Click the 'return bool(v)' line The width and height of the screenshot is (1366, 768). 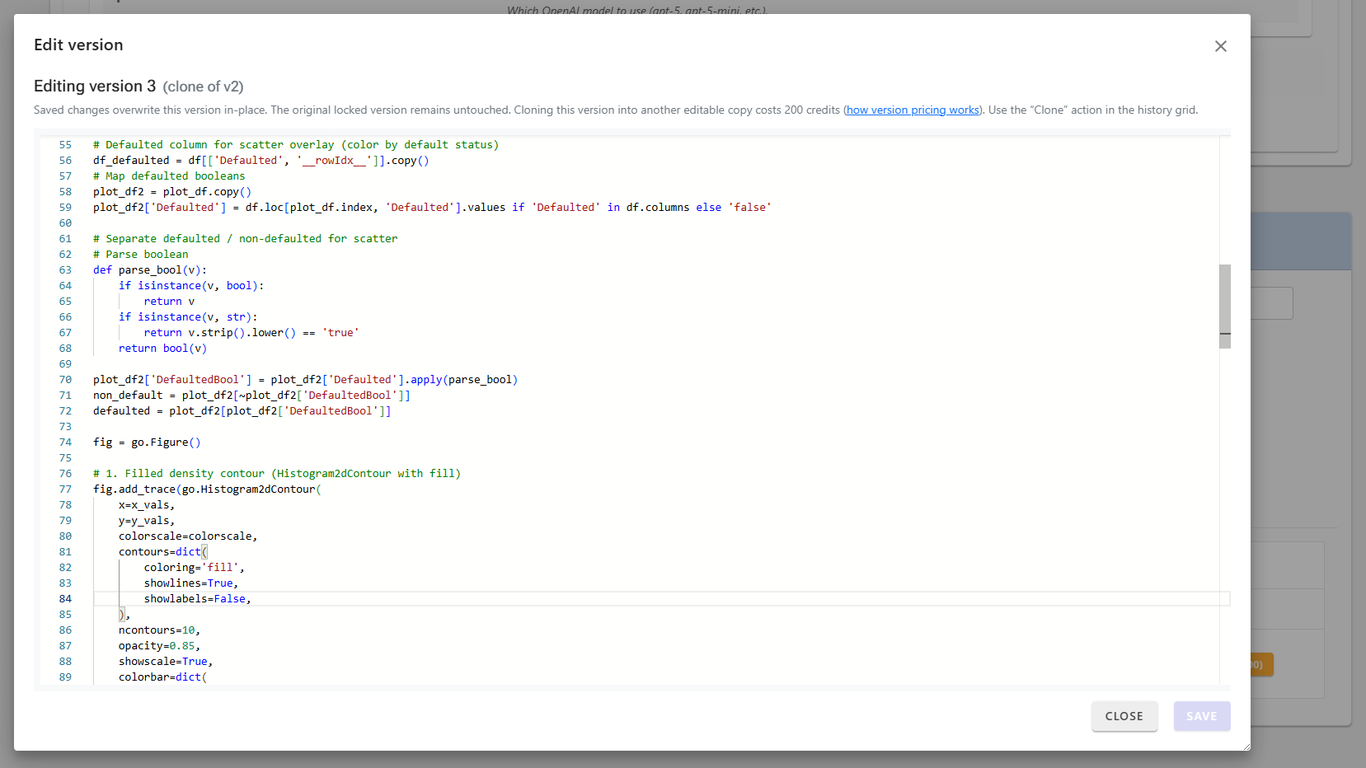[163, 348]
